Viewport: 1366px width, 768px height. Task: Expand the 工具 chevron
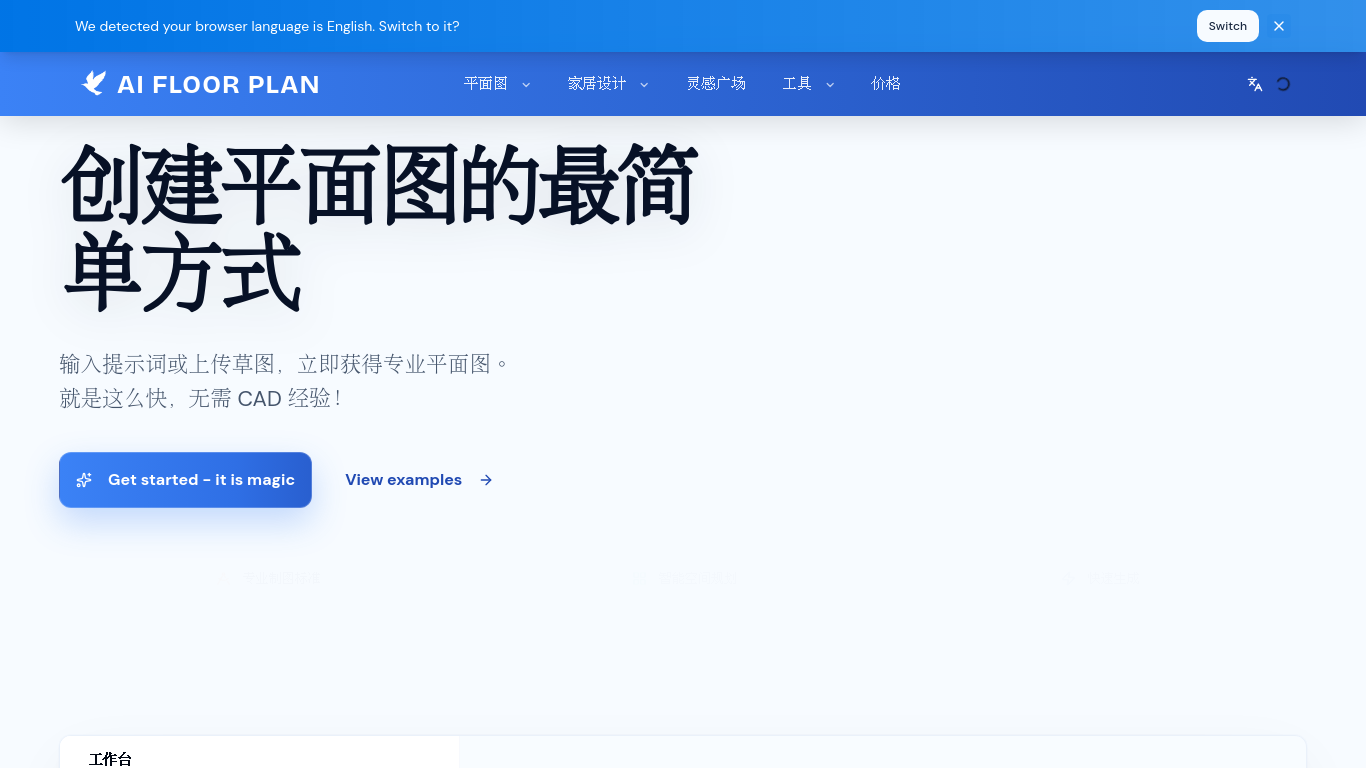tap(830, 84)
